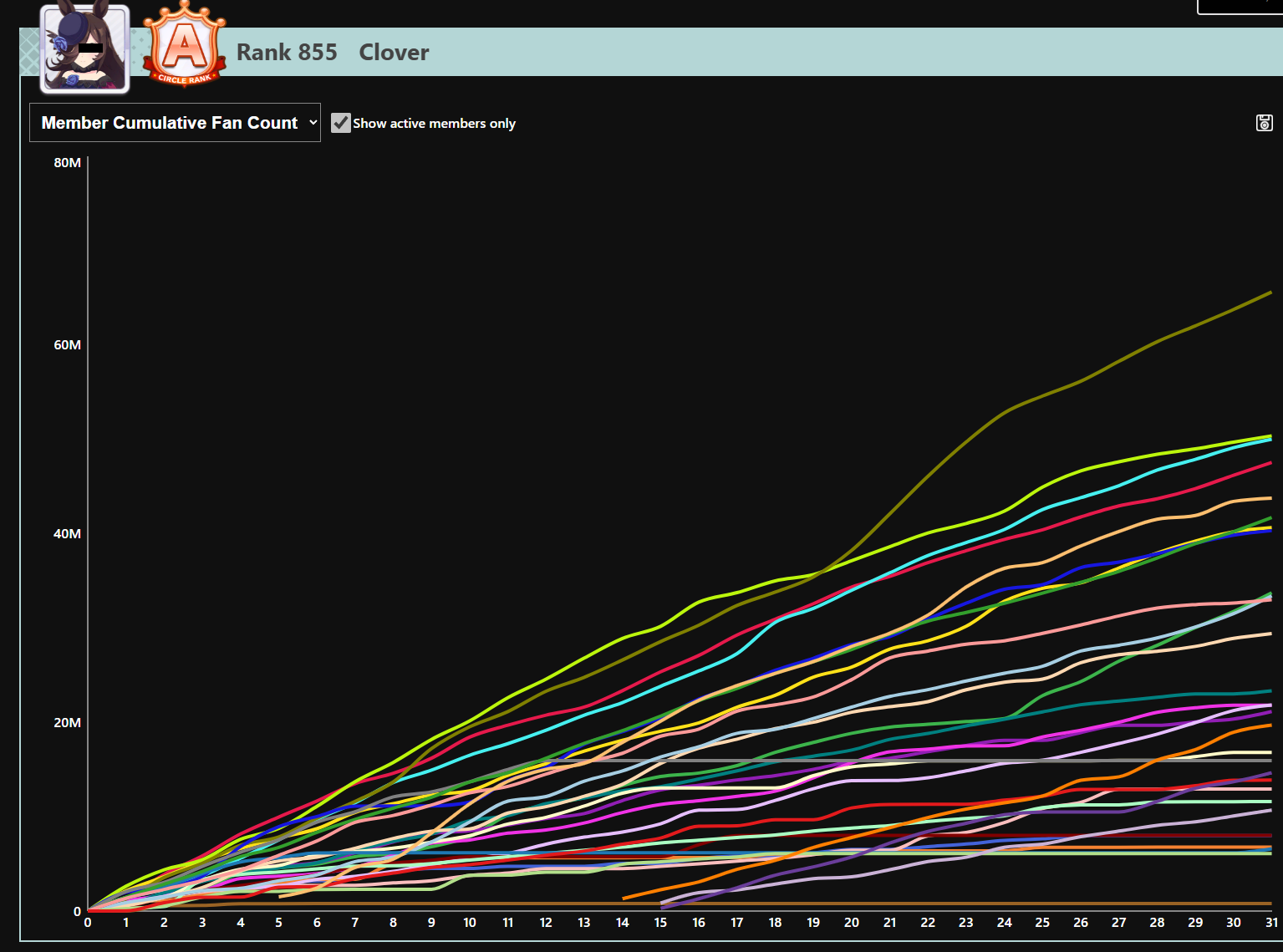Click day 30 on the horizontal axis
This screenshot has height=952, width=1283.
click(1234, 923)
